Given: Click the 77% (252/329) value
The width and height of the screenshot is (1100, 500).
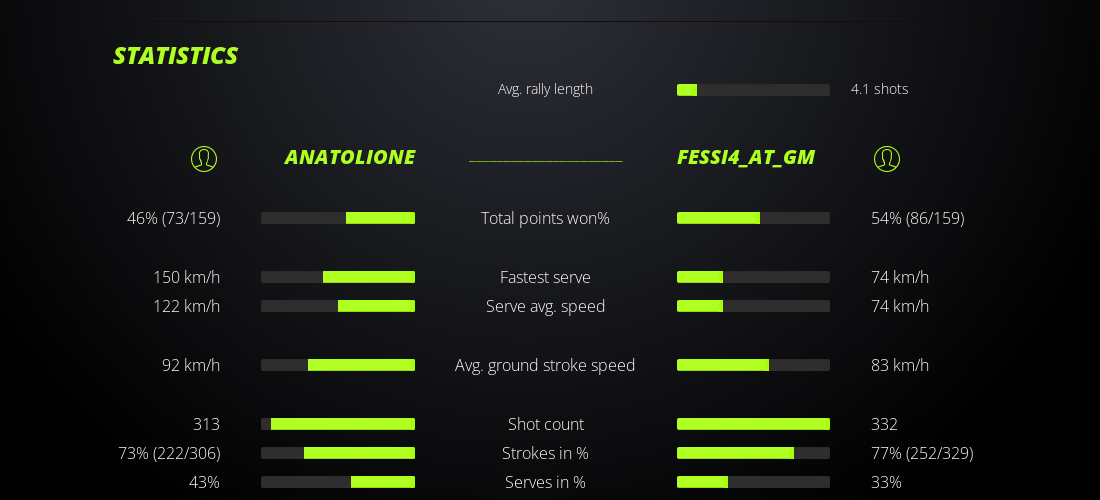Looking at the screenshot, I should point(922,453).
